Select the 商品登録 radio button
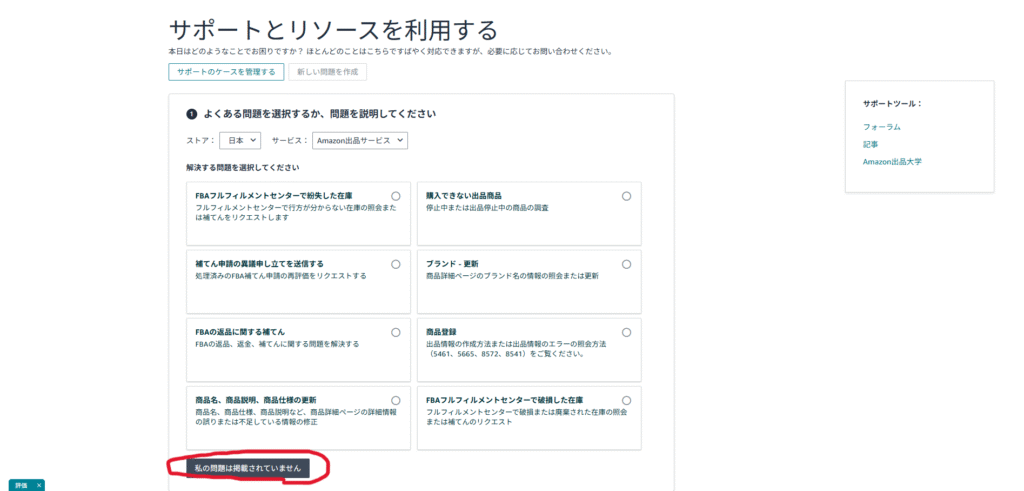Image resolution: width=1024 pixels, height=491 pixels. pos(626,332)
